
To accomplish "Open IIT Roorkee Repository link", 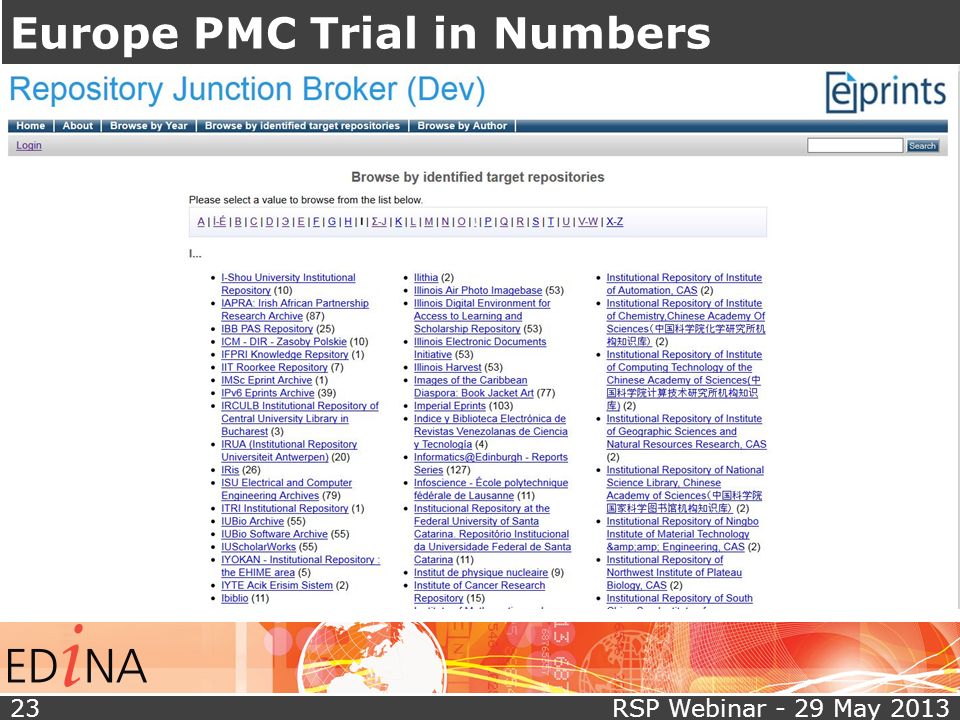I will coord(274,367).
